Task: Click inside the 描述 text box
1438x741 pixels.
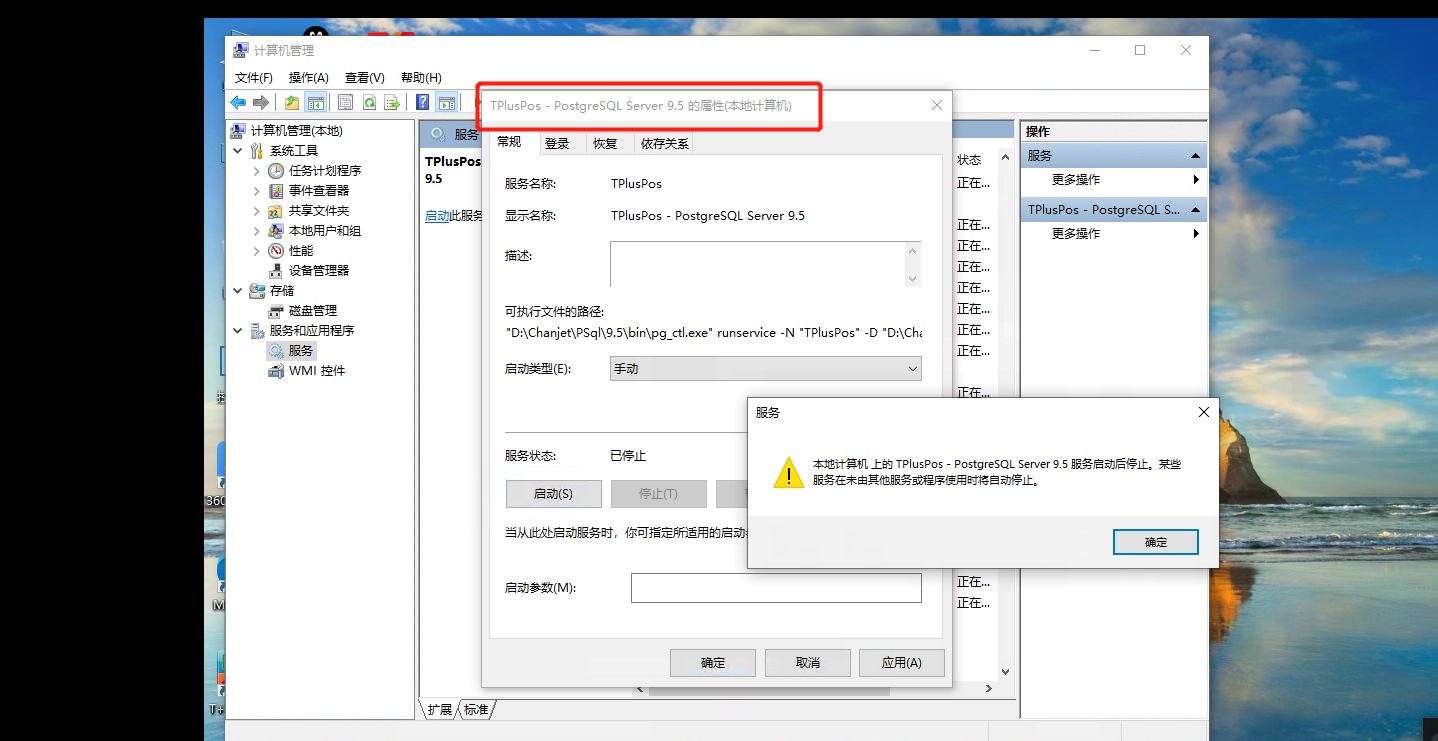Action: (757, 264)
